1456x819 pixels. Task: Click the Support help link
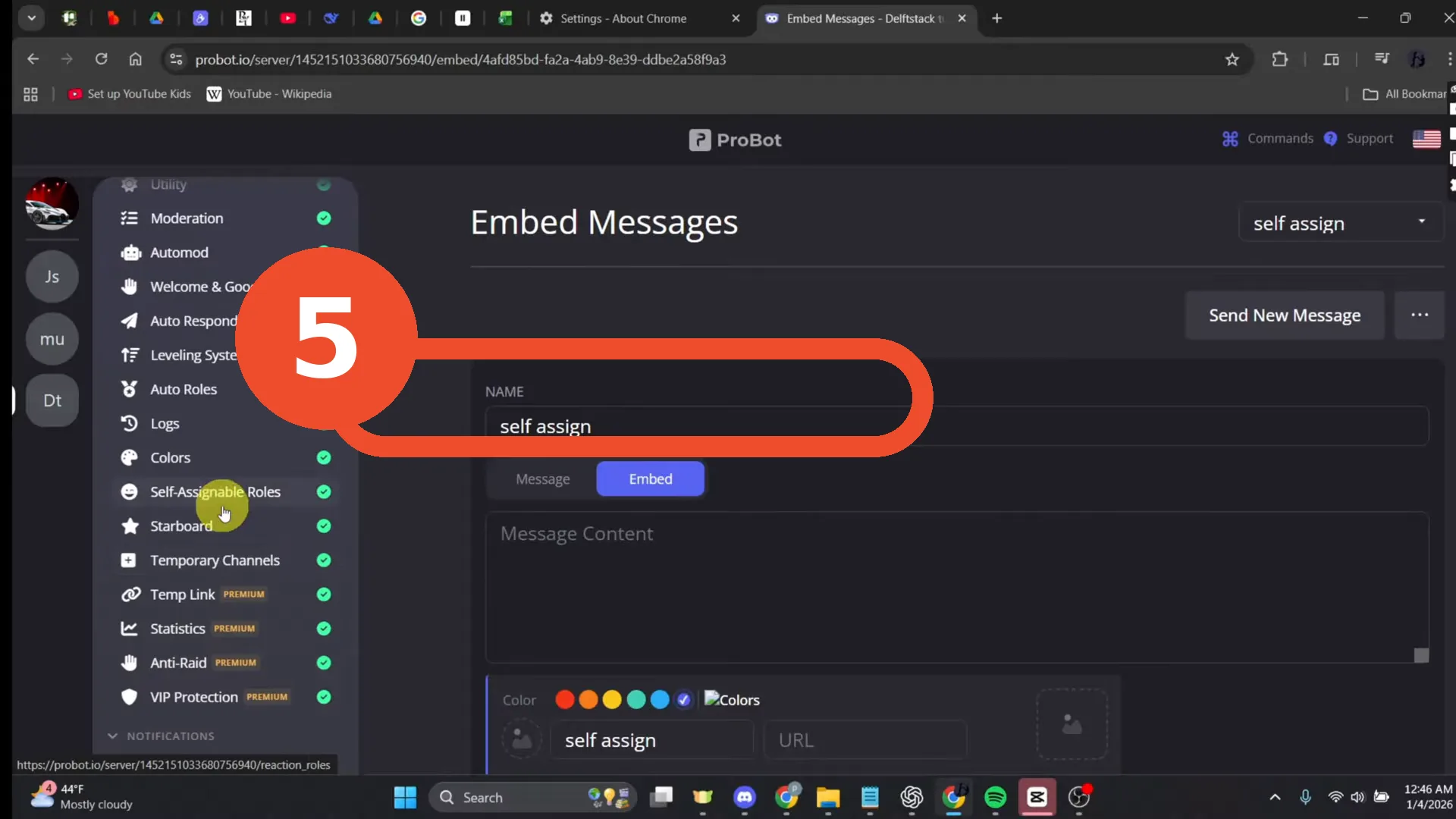pyautogui.click(x=1359, y=139)
